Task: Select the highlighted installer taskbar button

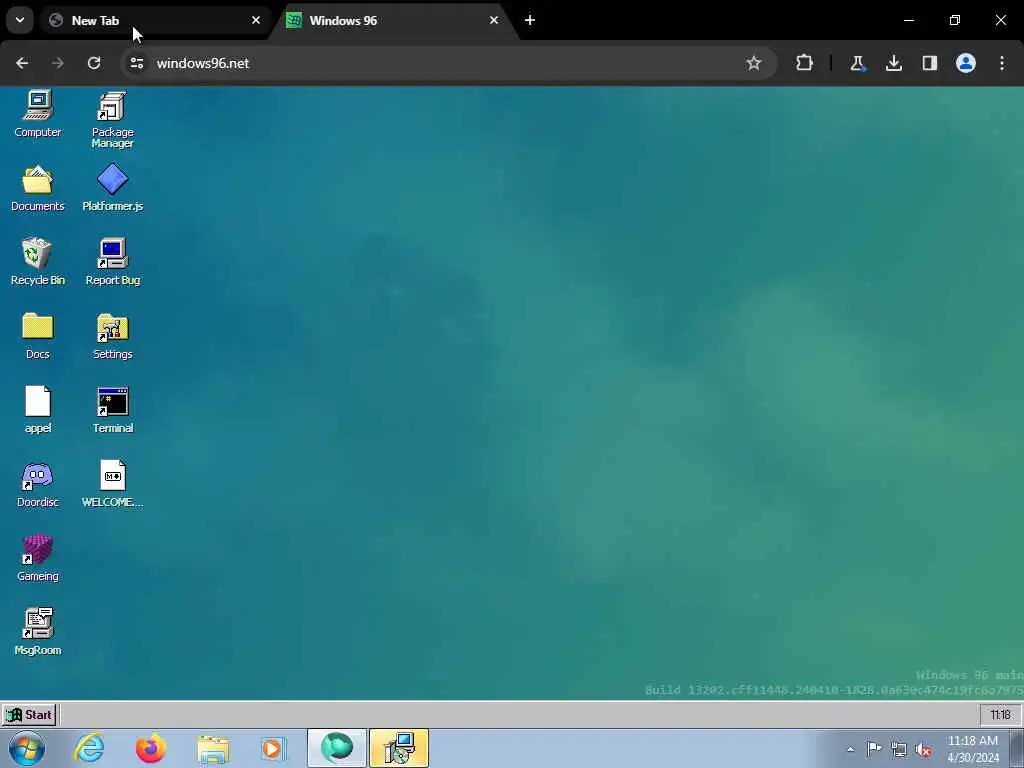Action: (x=399, y=748)
